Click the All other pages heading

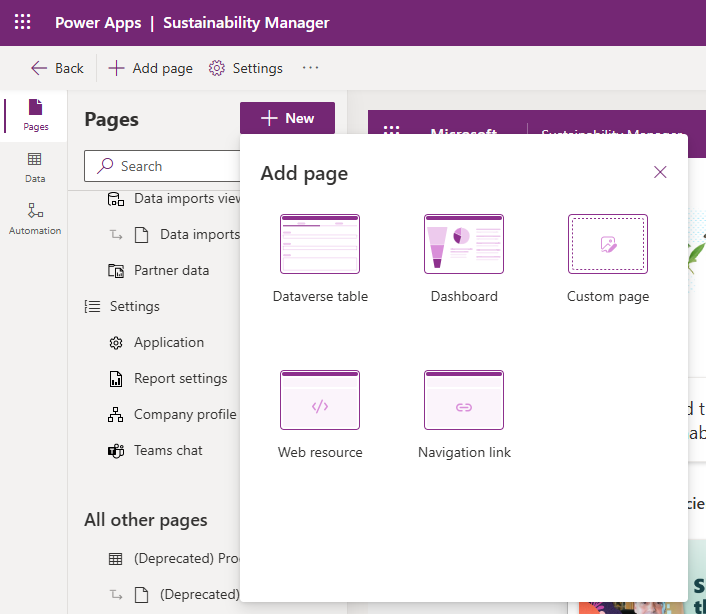coord(146,520)
